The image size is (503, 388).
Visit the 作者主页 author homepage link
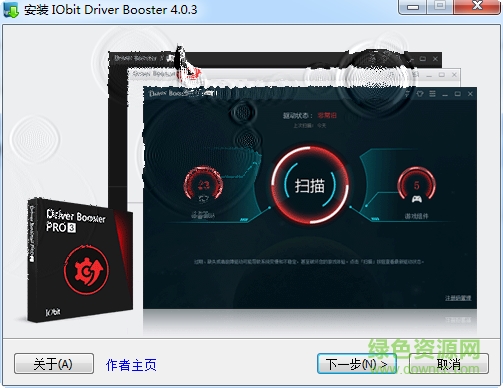pos(131,365)
